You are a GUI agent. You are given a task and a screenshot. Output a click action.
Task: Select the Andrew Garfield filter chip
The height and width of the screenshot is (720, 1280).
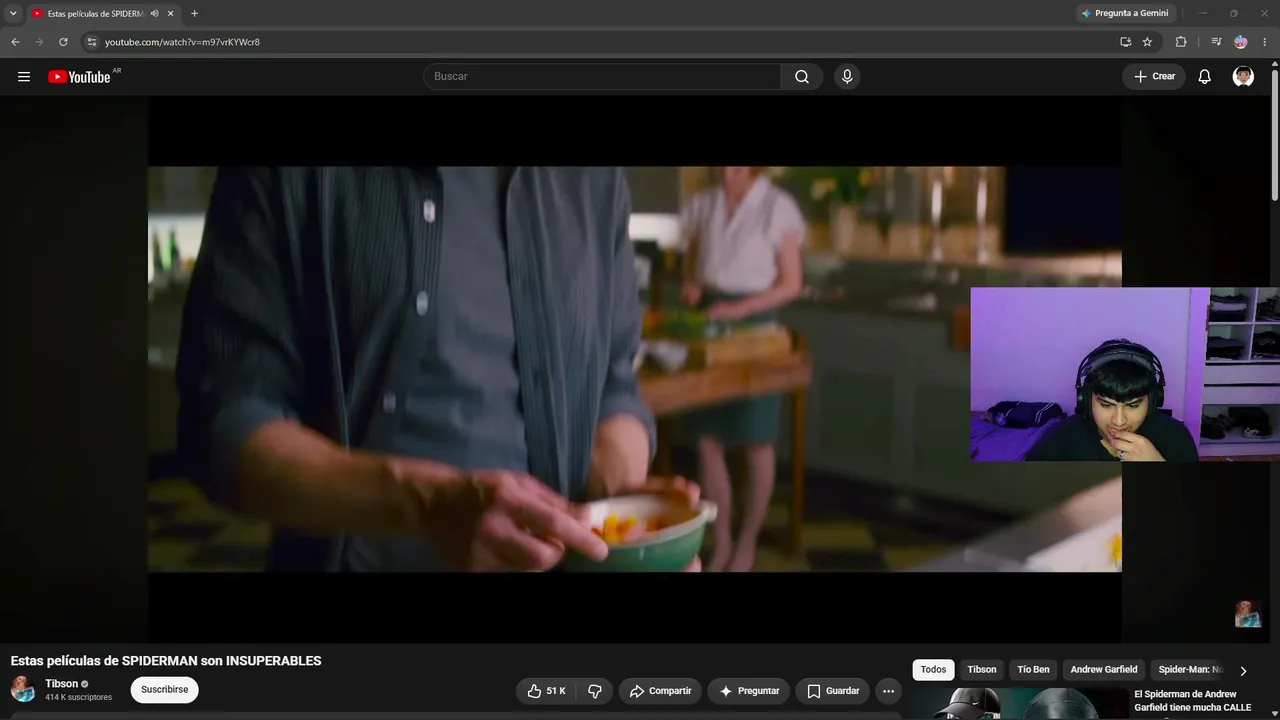pos(1104,670)
